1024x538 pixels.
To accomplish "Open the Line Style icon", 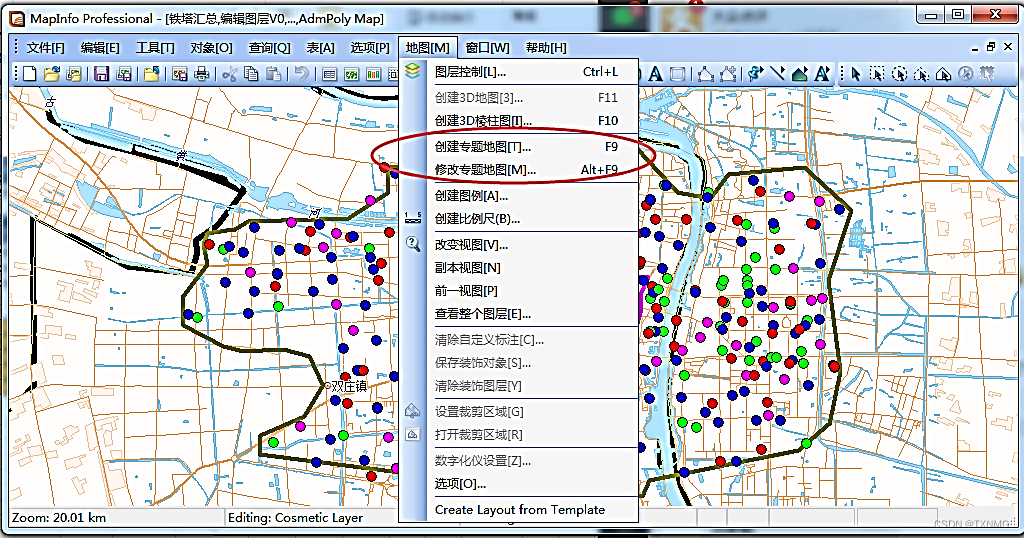I will (x=777, y=74).
